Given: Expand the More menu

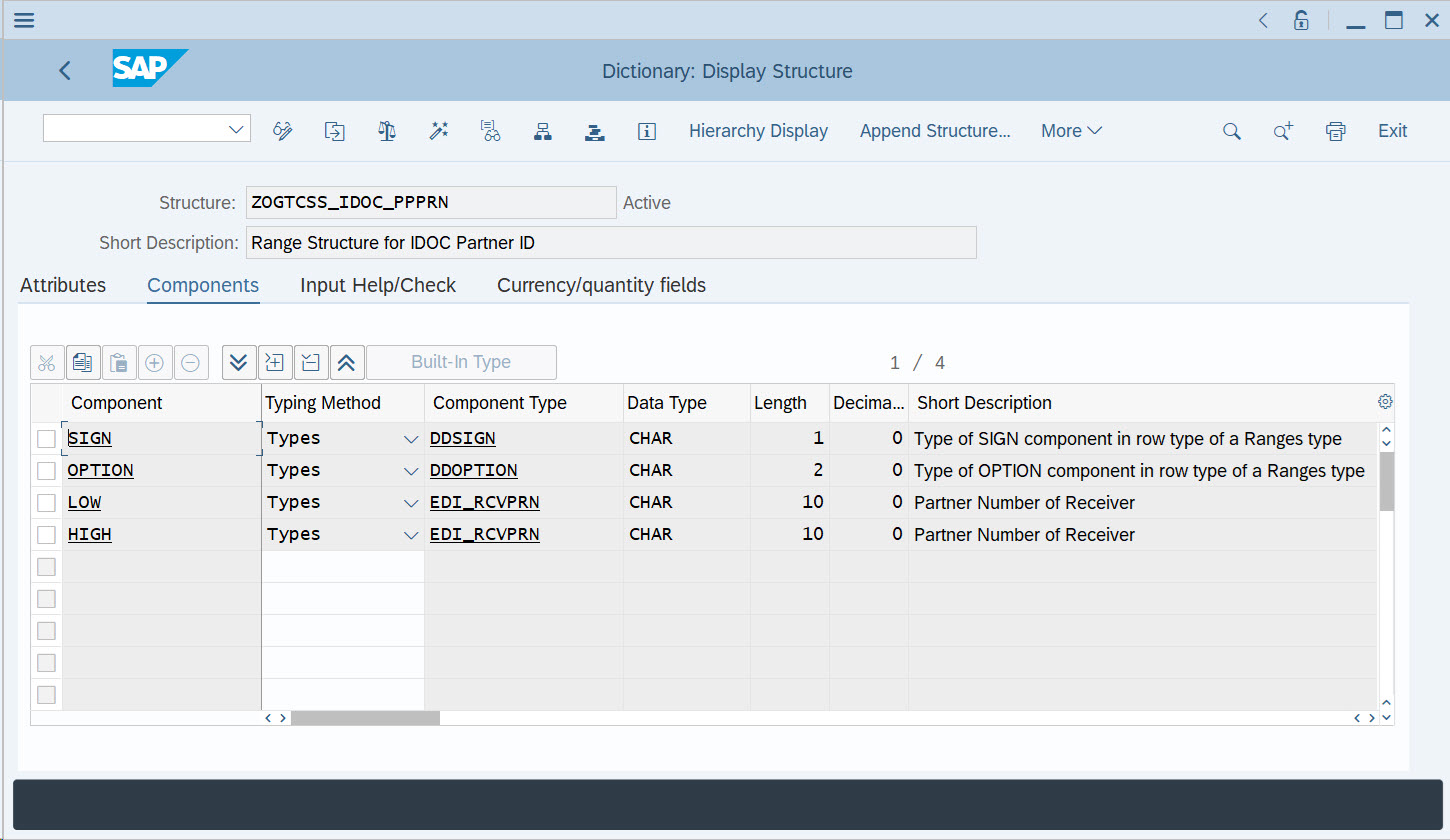Looking at the screenshot, I should (x=1071, y=131).
